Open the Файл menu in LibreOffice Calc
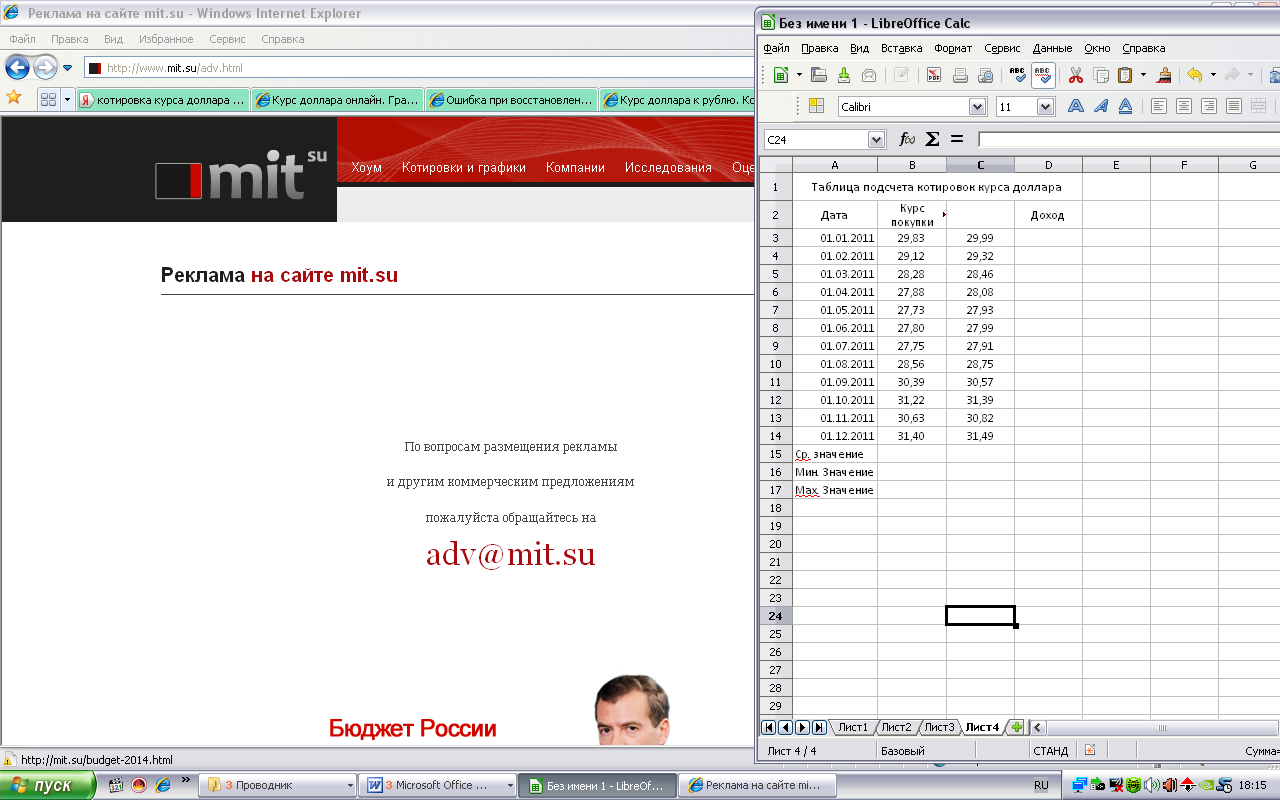Image resolution: width=1280 pixels, height=800 pixels. click(776, 48)
